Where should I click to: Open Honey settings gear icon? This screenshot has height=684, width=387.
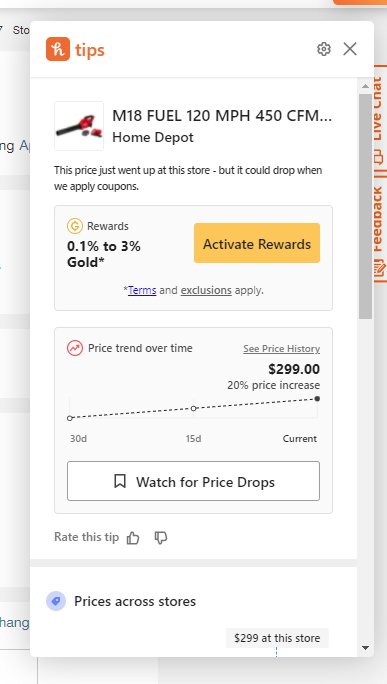point(323,49)
